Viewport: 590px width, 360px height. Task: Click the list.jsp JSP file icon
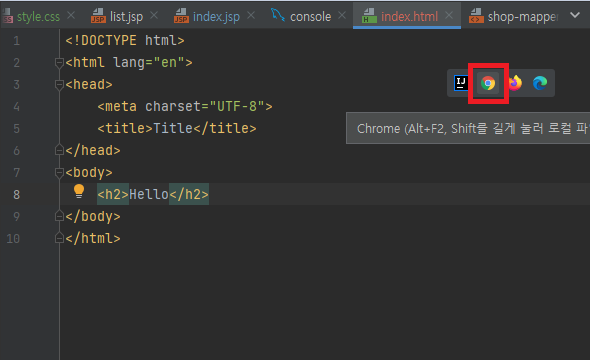click(99, 16)
